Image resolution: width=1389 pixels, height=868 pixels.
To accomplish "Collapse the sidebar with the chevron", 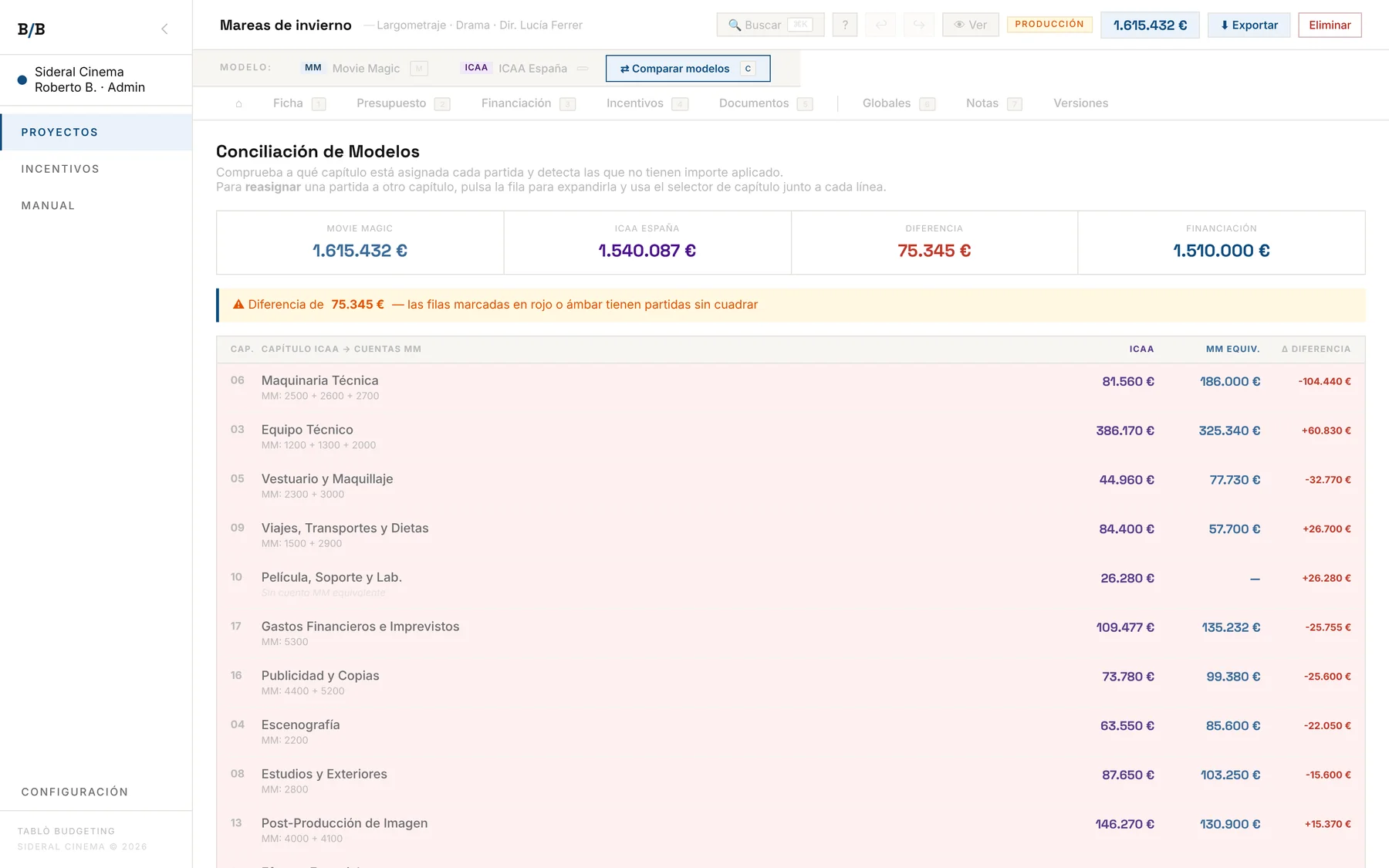I will coord(164,29).
